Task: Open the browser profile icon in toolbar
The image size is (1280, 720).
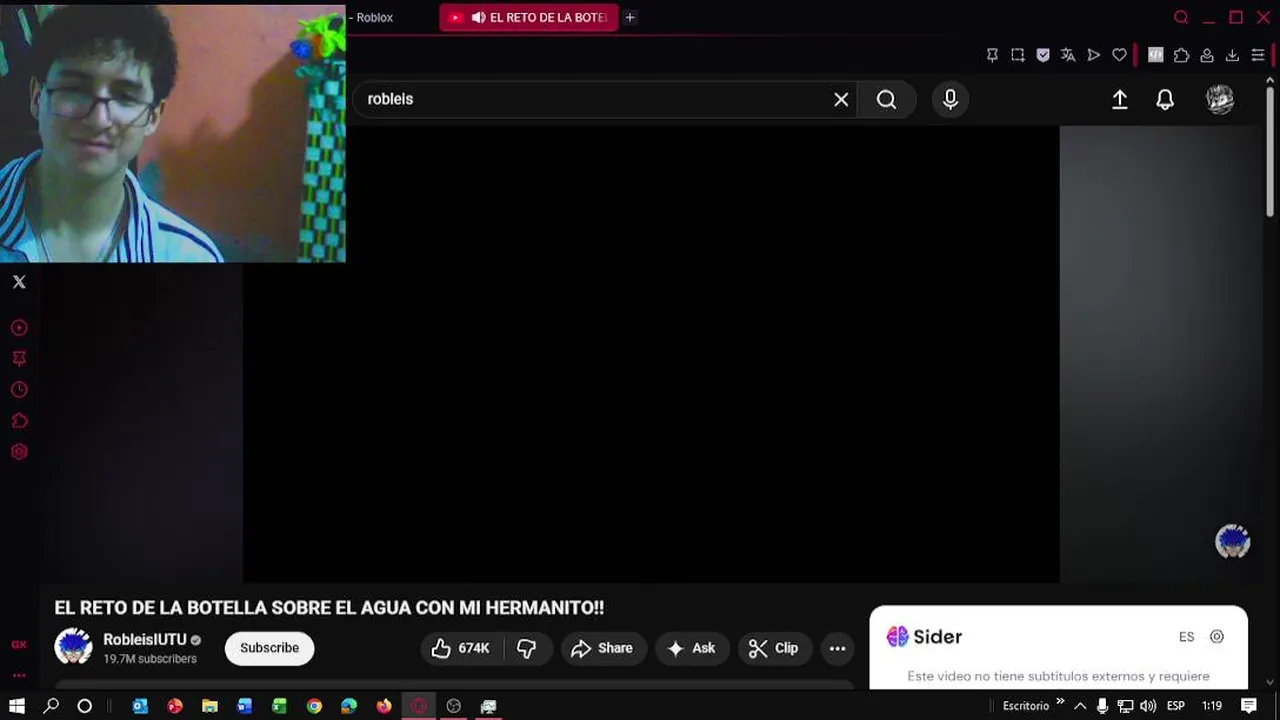Action: pos(1207,55)
